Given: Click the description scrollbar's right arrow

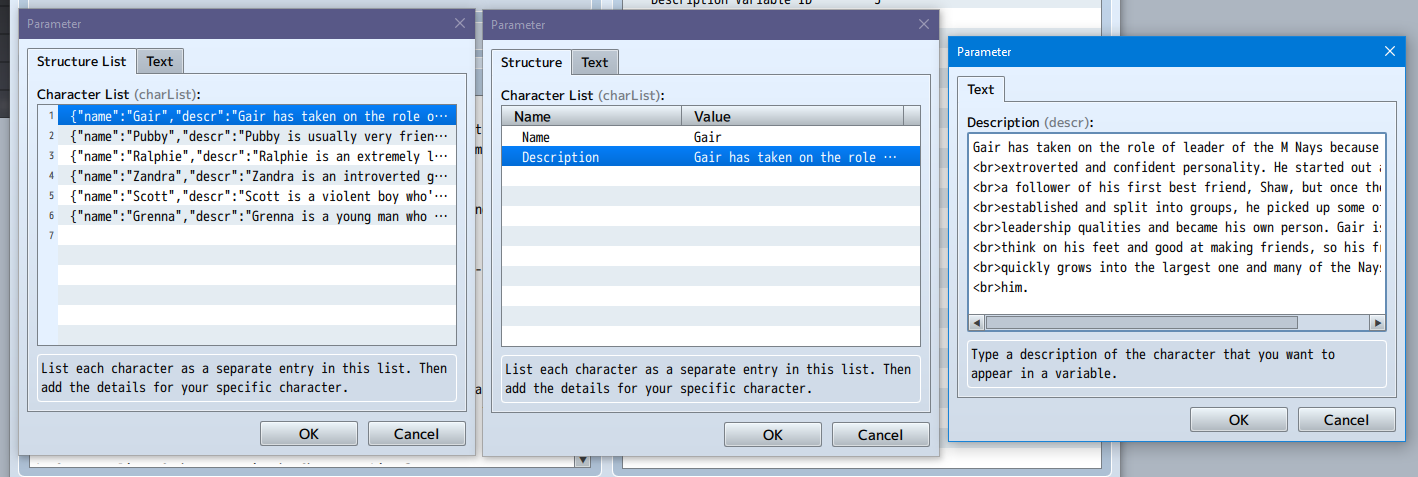Looking at the screenshot, I should point(1378,323).
